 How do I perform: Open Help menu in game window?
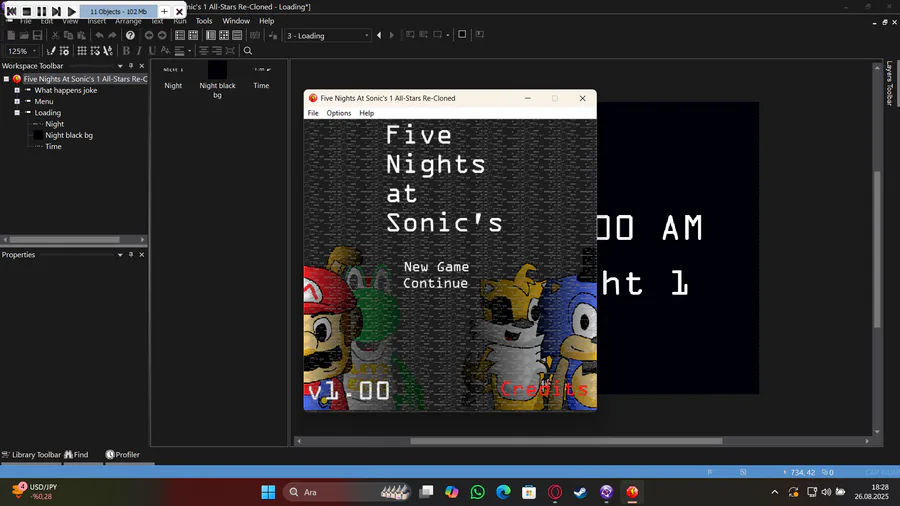366,113
